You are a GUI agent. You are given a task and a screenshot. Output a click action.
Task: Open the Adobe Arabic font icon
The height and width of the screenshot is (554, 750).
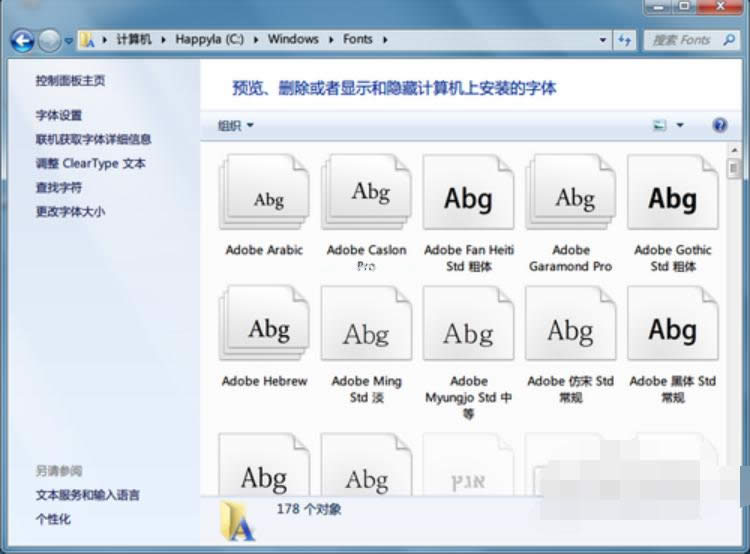[x=264, y=197]
